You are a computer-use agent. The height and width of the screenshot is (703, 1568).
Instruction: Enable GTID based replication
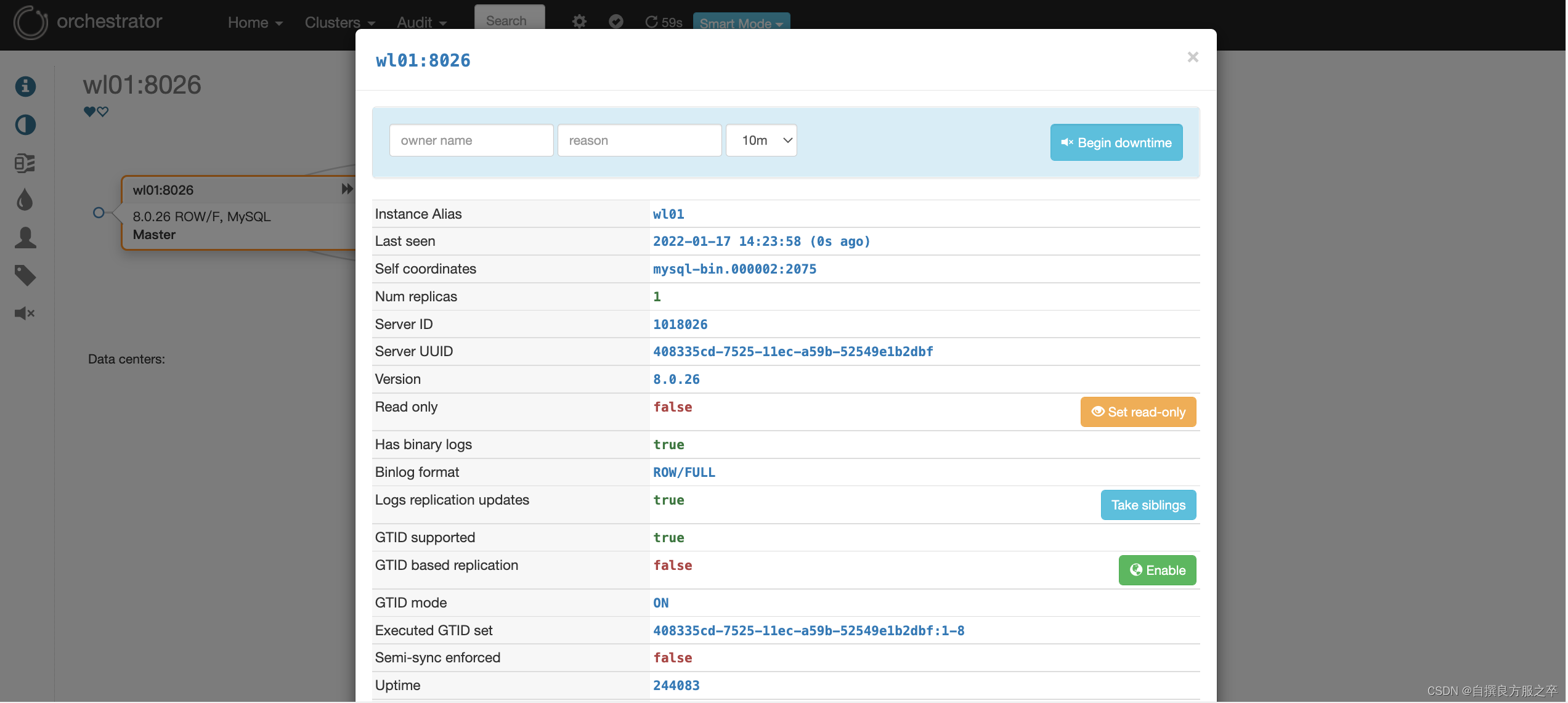click(x=1156, y=571)
